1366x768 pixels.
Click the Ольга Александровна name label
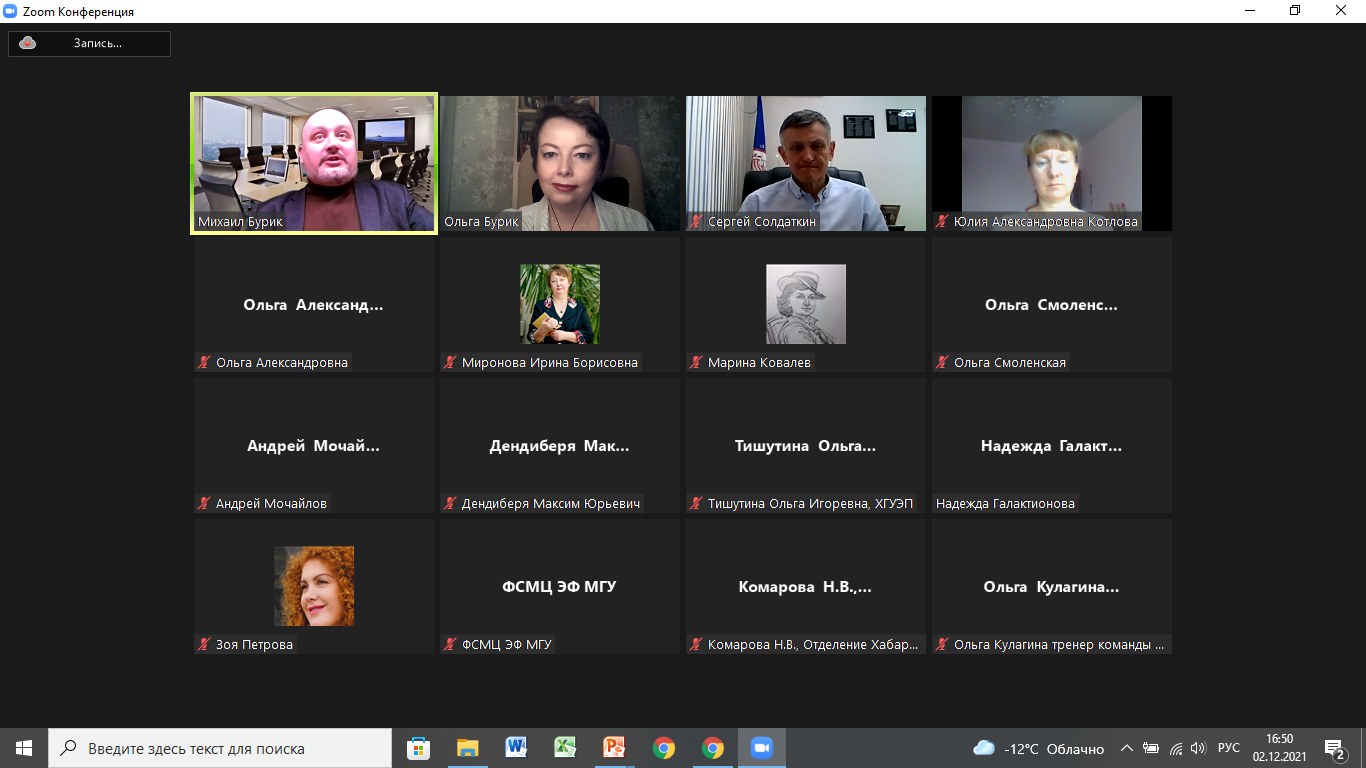tap(282, 363)
